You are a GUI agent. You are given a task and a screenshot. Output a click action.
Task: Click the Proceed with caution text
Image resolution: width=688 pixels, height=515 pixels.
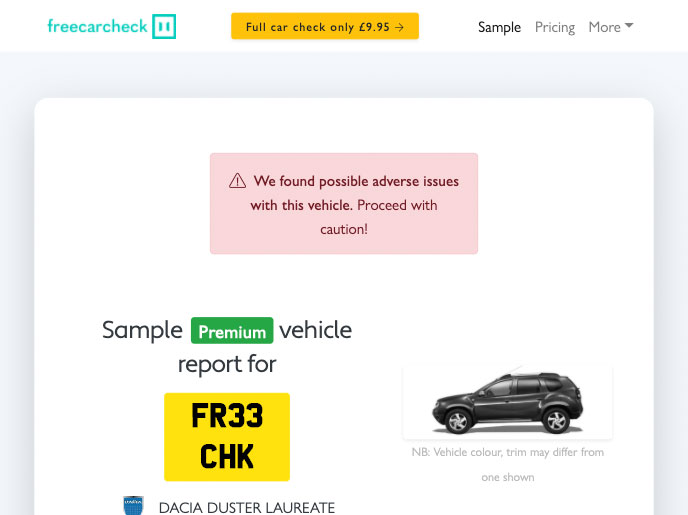tap(379, 217)
